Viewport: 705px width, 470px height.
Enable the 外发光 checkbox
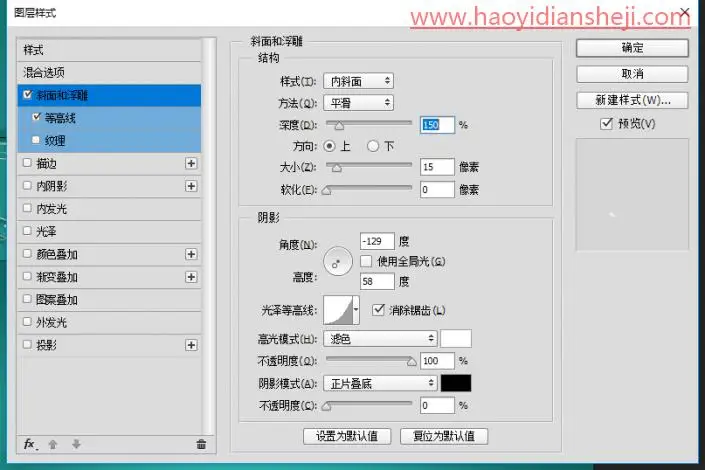[x=27, y=321]
